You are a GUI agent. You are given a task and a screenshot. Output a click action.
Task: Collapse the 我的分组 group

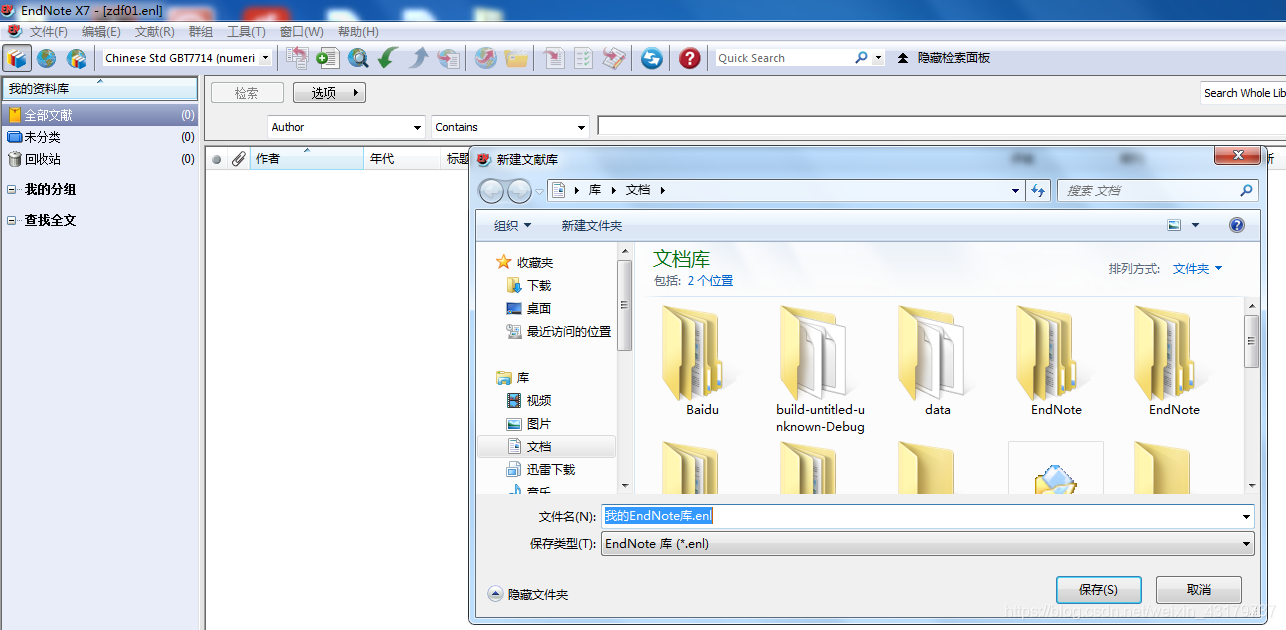point(12,189)
